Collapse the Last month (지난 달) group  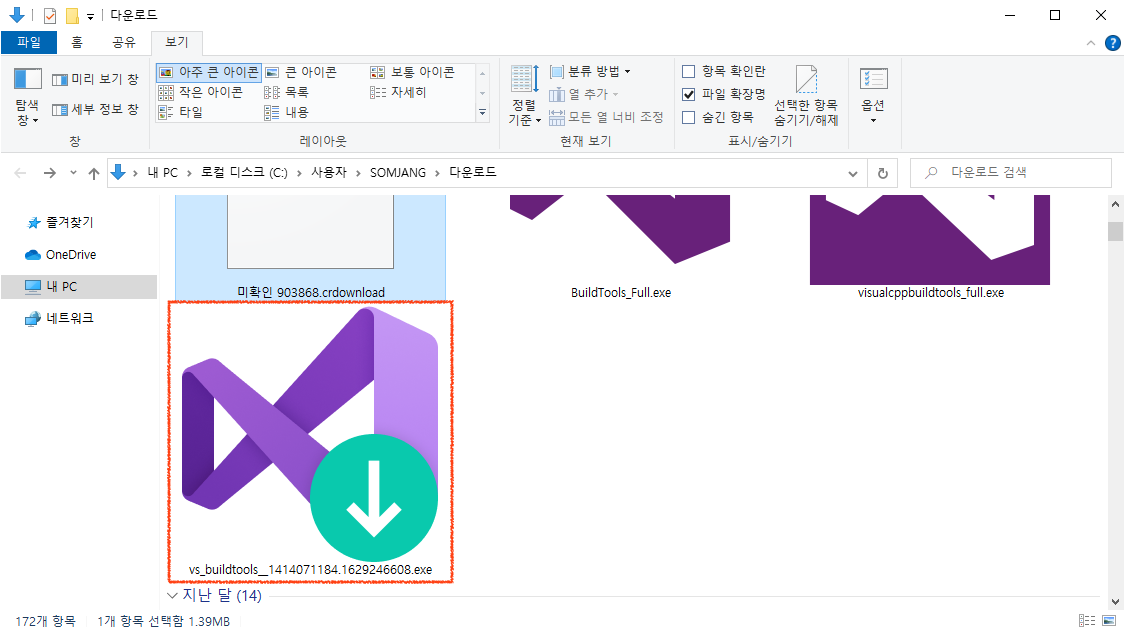pos(172,595)
